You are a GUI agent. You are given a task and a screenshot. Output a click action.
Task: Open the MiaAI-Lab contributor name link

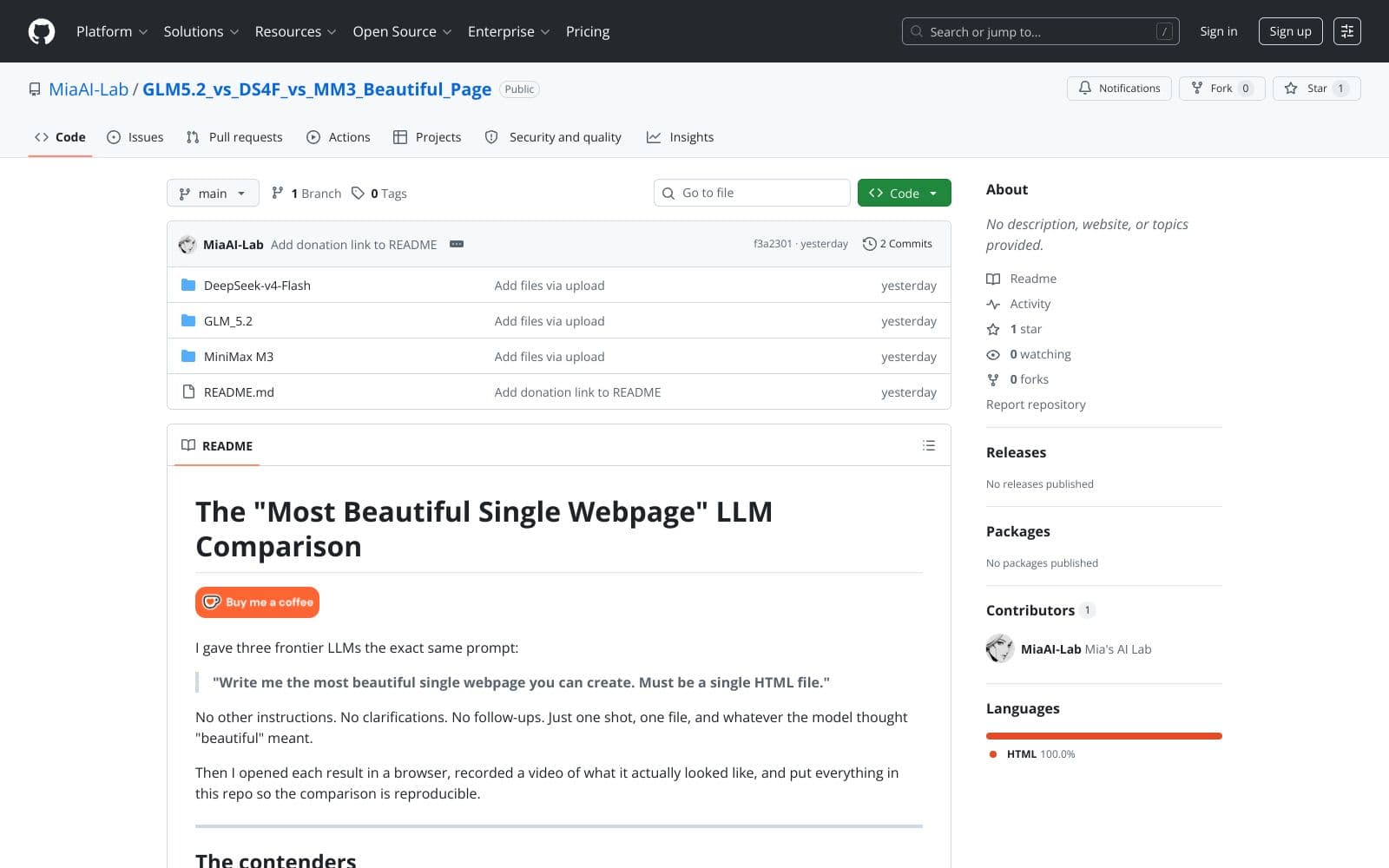1050,649
